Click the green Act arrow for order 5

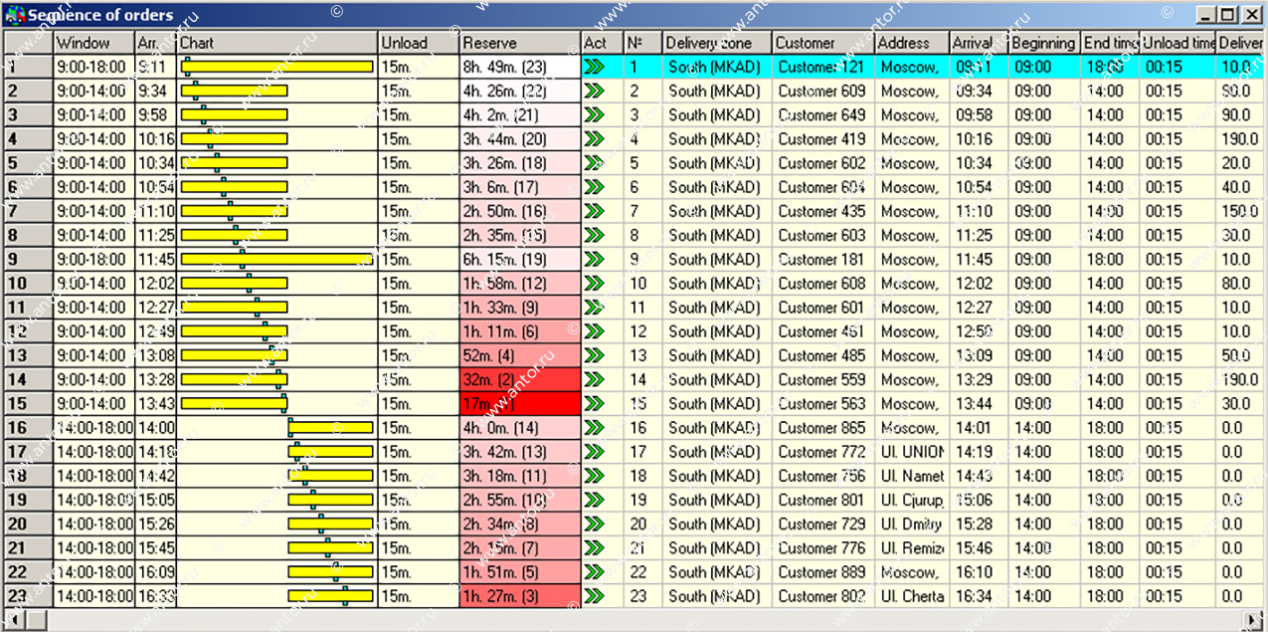click(595, 163)
